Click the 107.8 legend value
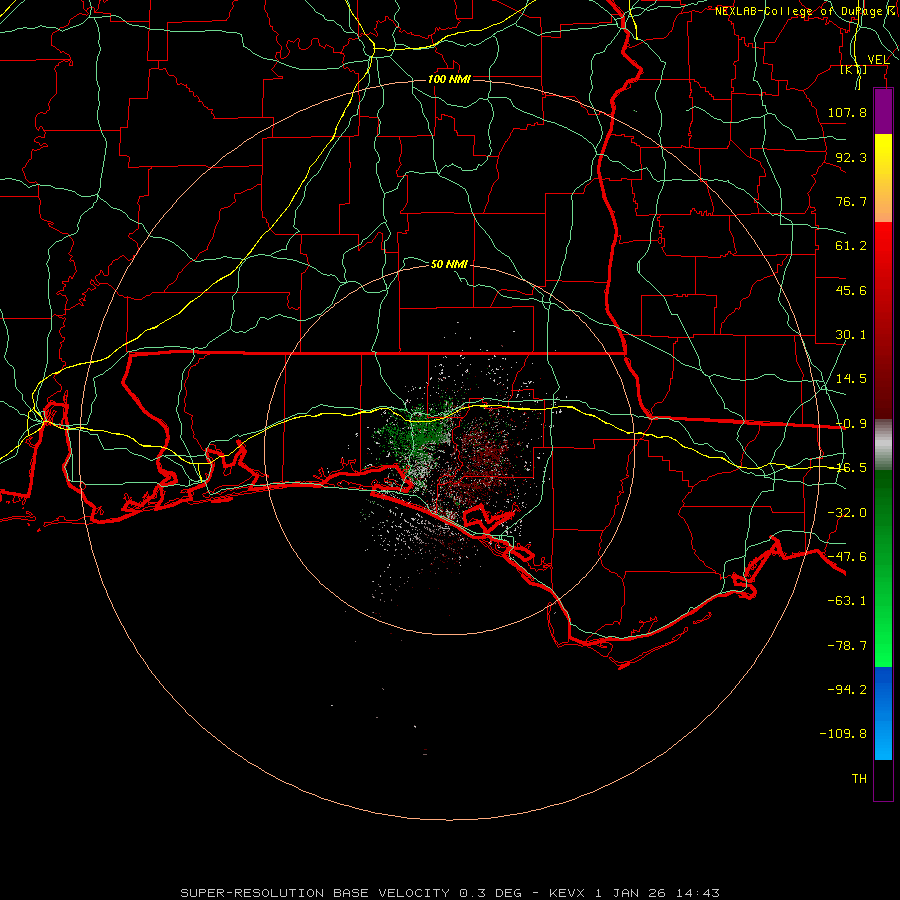 [847, 112]
